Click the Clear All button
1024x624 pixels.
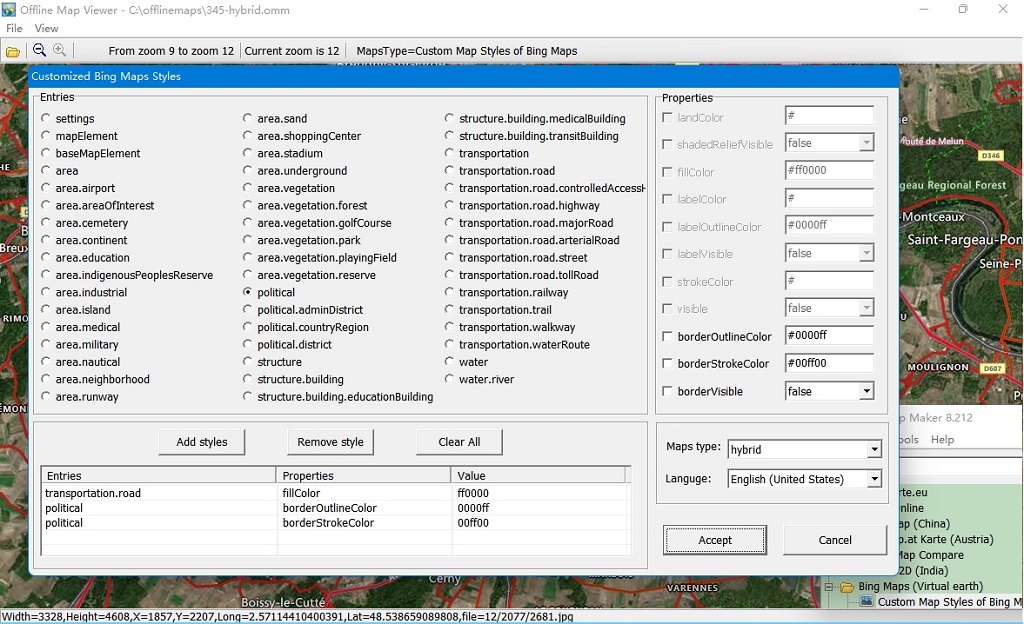point(459,442)
